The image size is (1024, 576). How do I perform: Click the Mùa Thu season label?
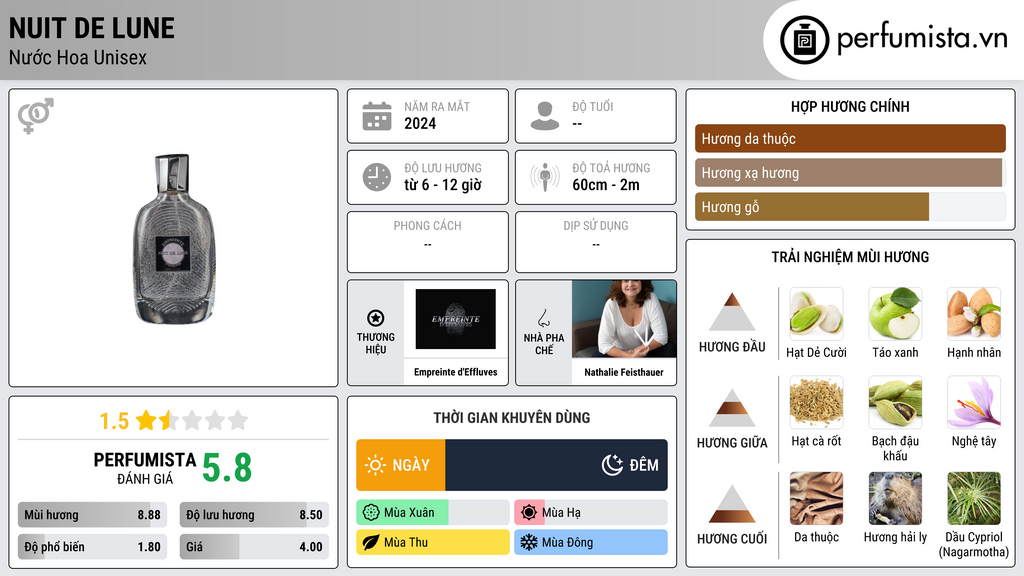[406, 542]
